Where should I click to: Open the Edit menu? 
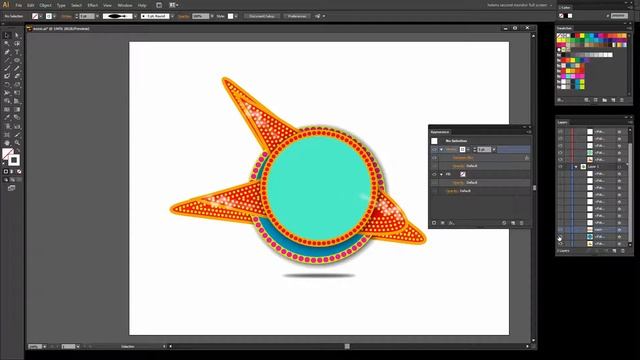click(x=31, y=5)
